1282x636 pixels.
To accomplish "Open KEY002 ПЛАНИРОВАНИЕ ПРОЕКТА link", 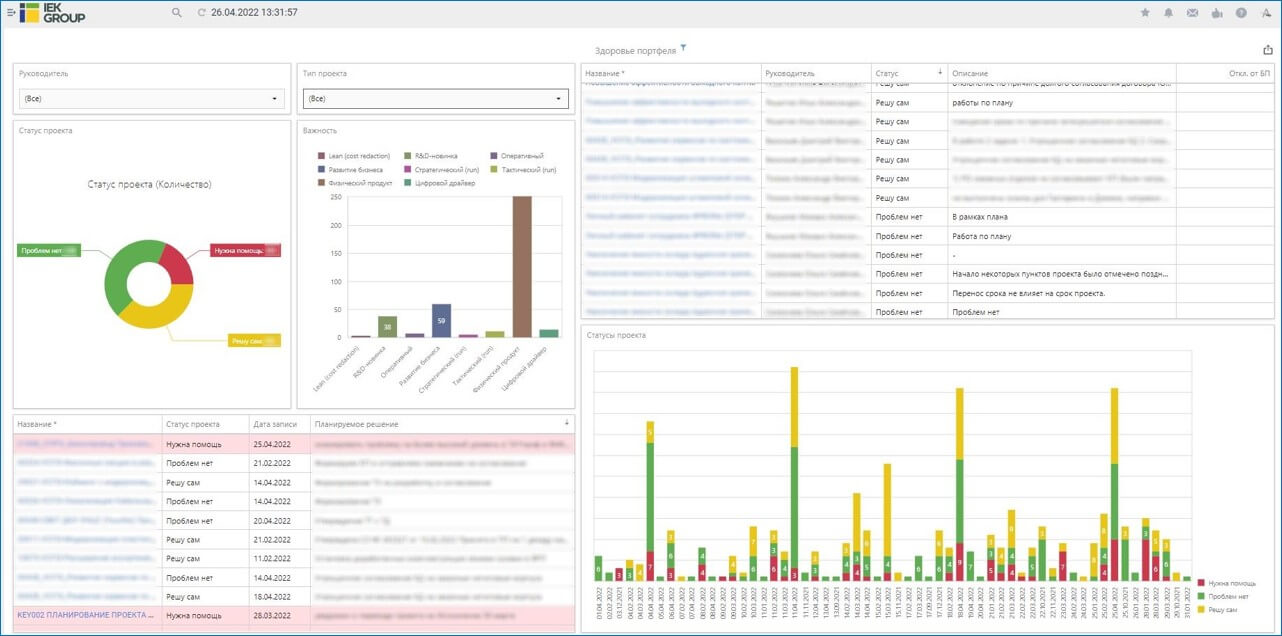I will 85,615.
